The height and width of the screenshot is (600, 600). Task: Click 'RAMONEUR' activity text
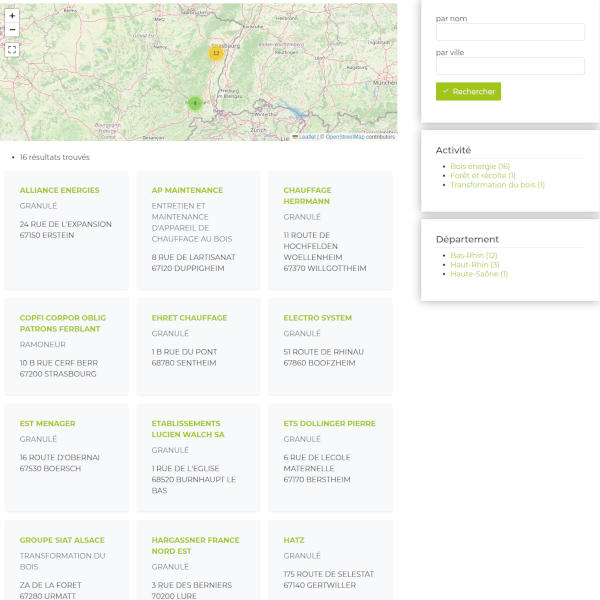click(x=42, y=344)
